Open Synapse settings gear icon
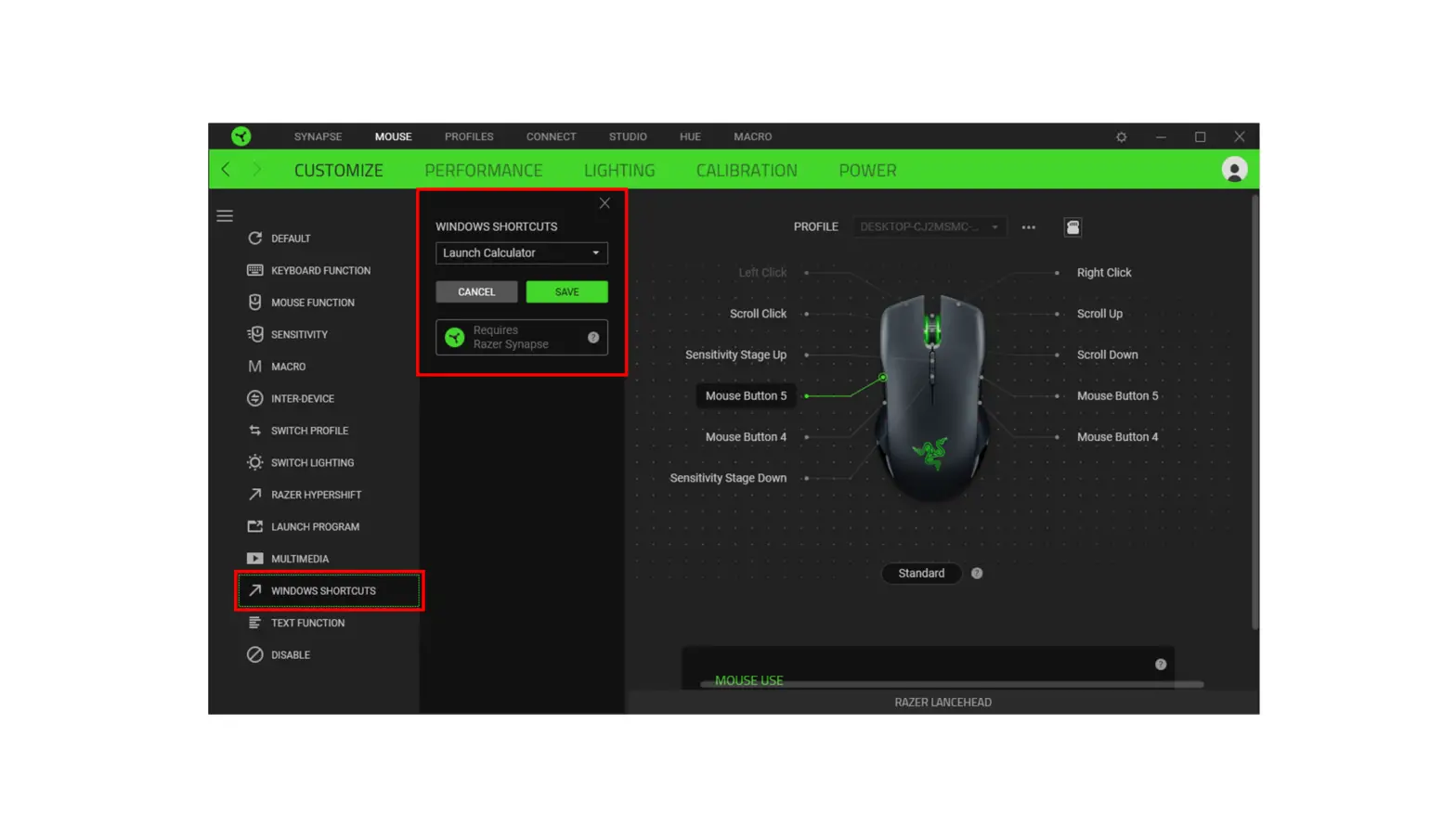Screen dimensions: 1456x839 (1121, 136)
